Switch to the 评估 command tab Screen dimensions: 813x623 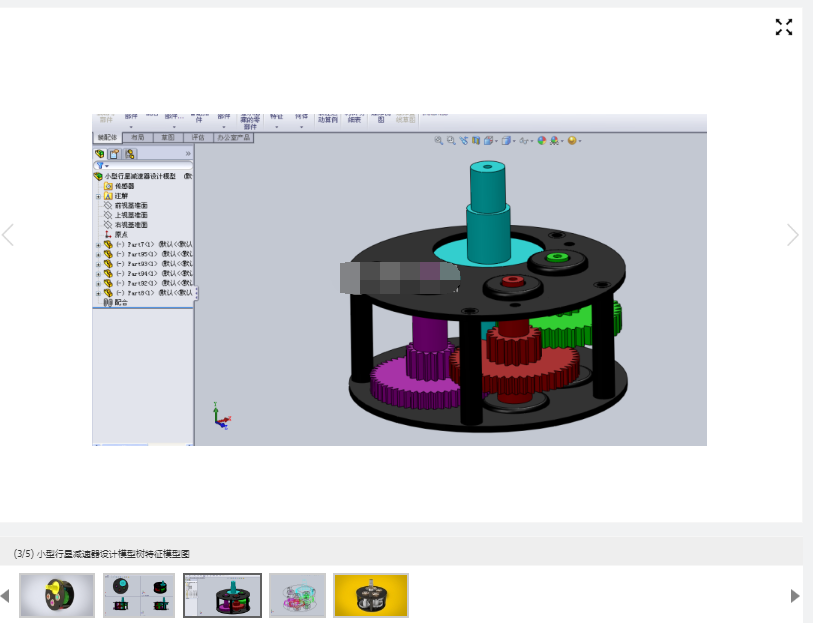point(198,137)
